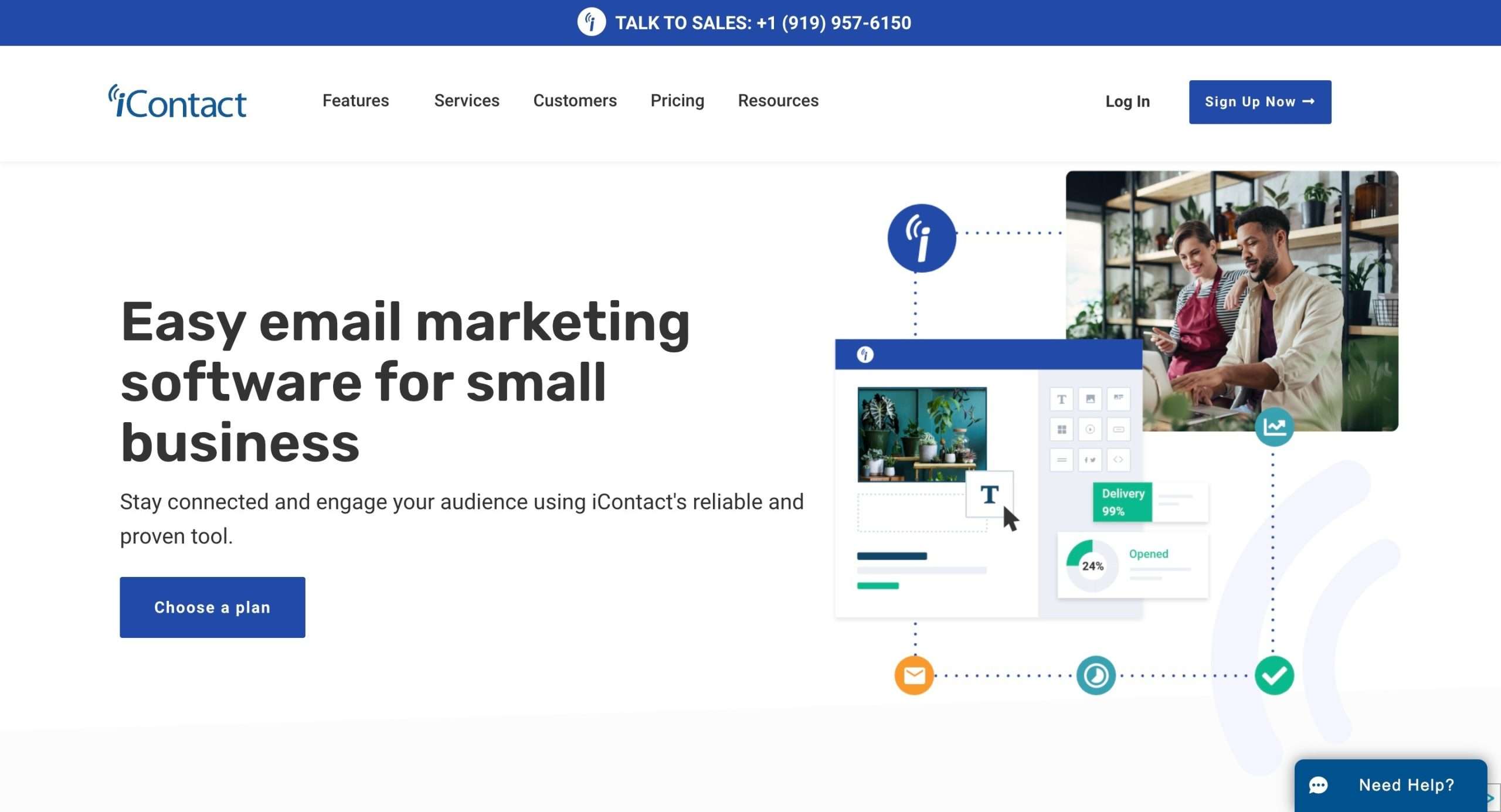Click the Choose a plan button

(x=212, y=607)
